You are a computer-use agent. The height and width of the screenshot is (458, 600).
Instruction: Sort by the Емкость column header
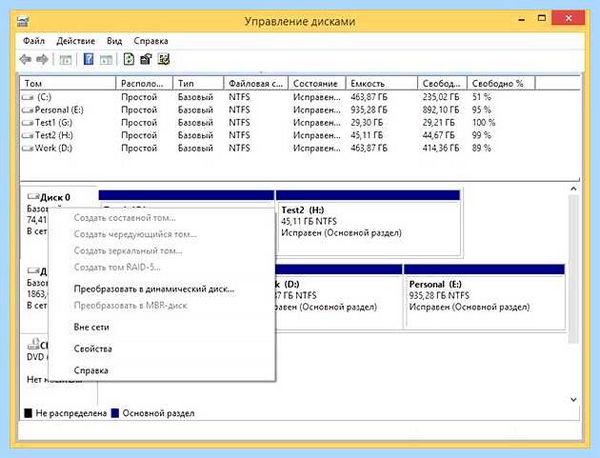coord(382,83)
